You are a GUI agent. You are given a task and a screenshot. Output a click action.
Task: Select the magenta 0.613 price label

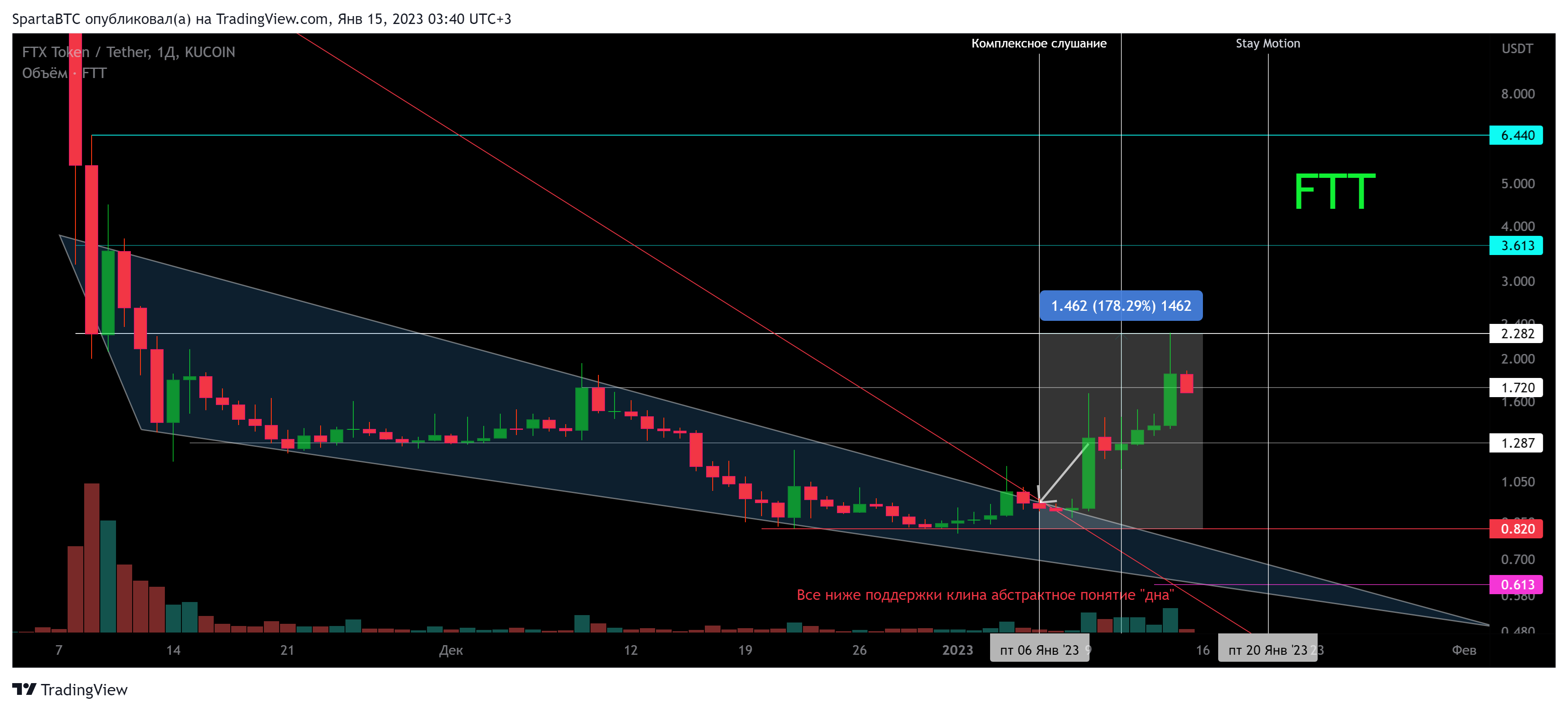1516,585
